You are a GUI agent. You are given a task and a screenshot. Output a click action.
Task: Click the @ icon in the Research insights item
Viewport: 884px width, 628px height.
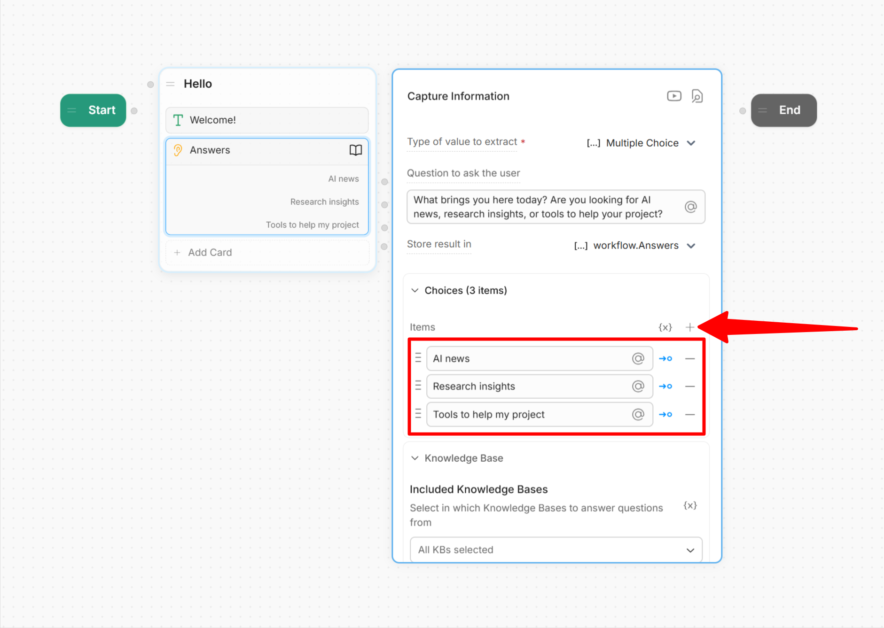coord(638,386)
